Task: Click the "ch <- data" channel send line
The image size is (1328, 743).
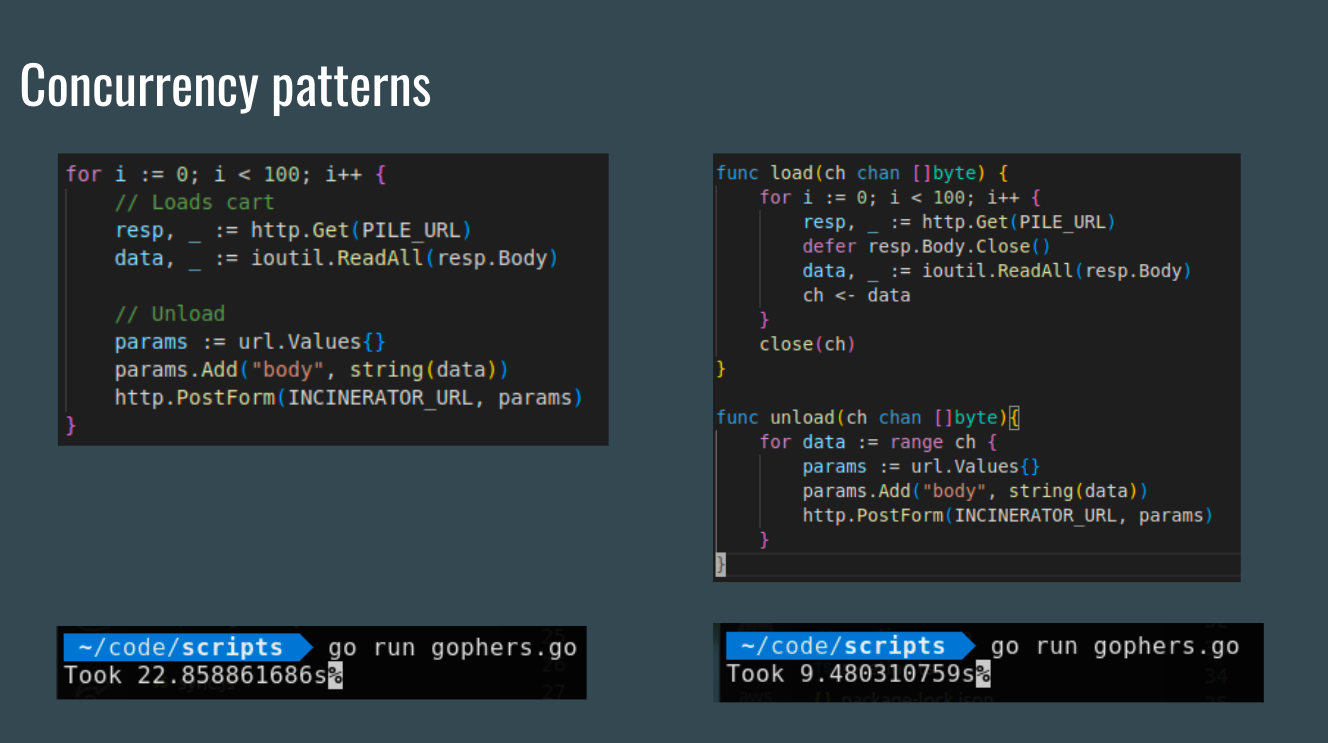Action: coord(856,295)
